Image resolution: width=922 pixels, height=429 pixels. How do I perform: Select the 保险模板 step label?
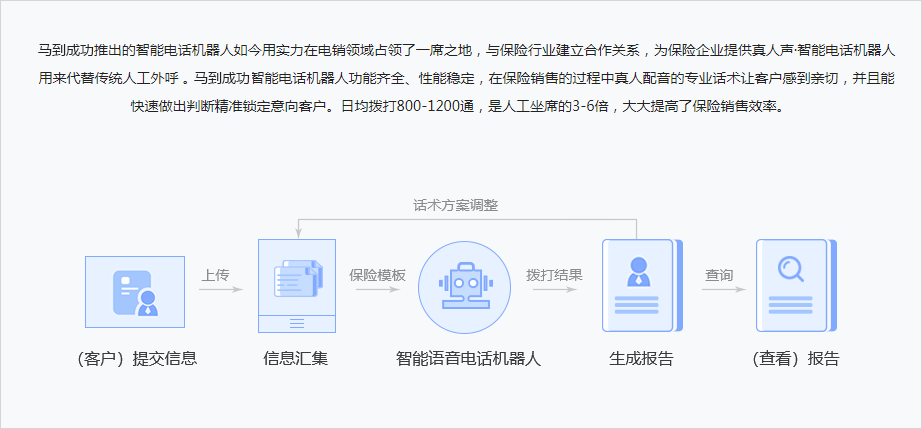tap(377, 275)
